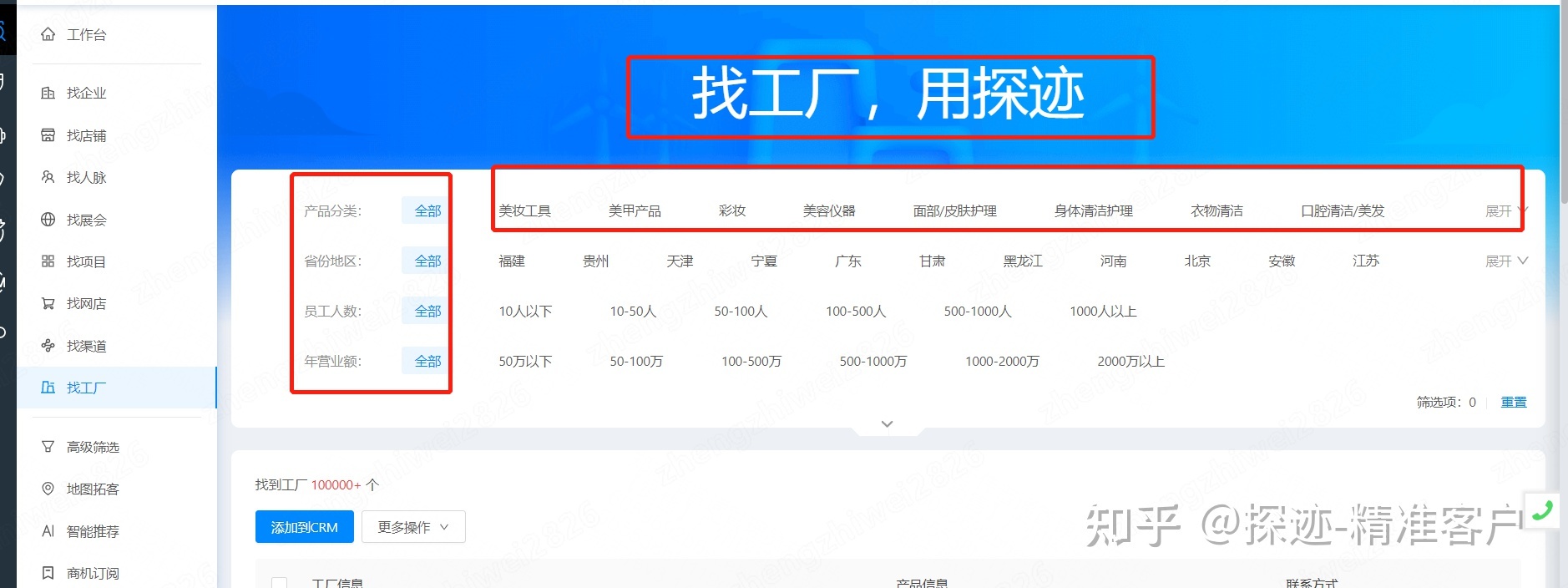
Task: Select province 天津
Action: [680, 261]
